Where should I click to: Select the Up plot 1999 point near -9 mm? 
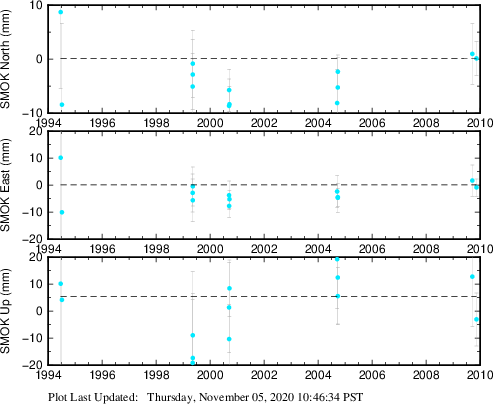[193, 335]
